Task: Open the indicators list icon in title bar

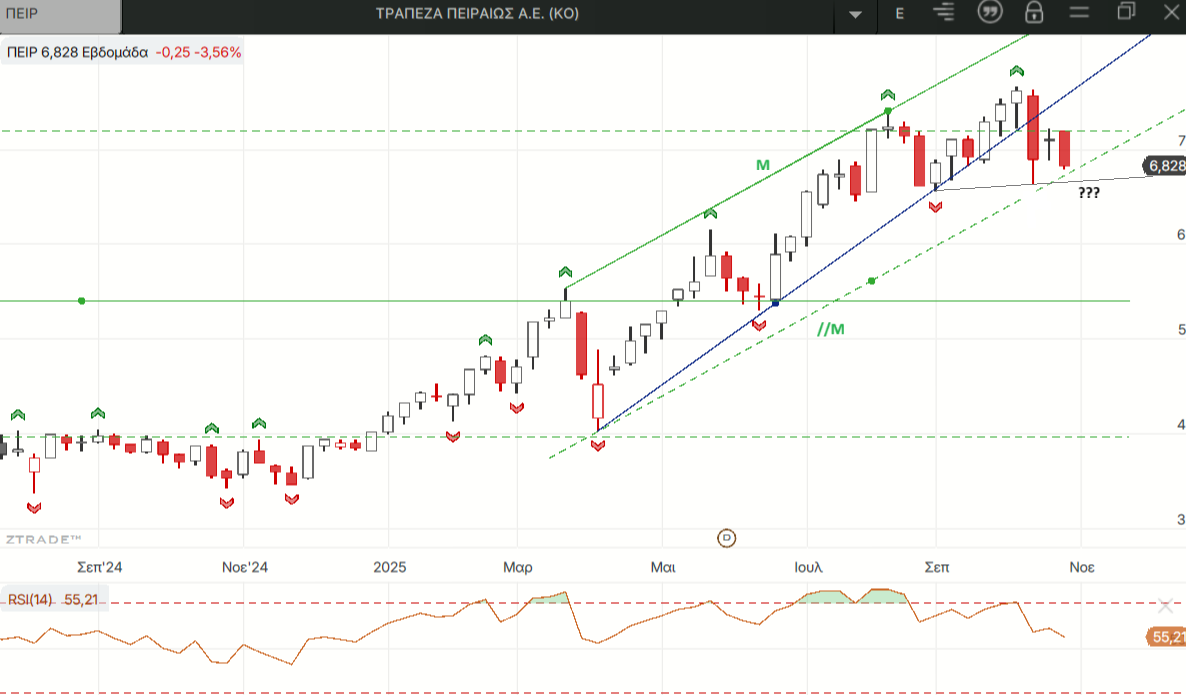Action: click(943, 13)
